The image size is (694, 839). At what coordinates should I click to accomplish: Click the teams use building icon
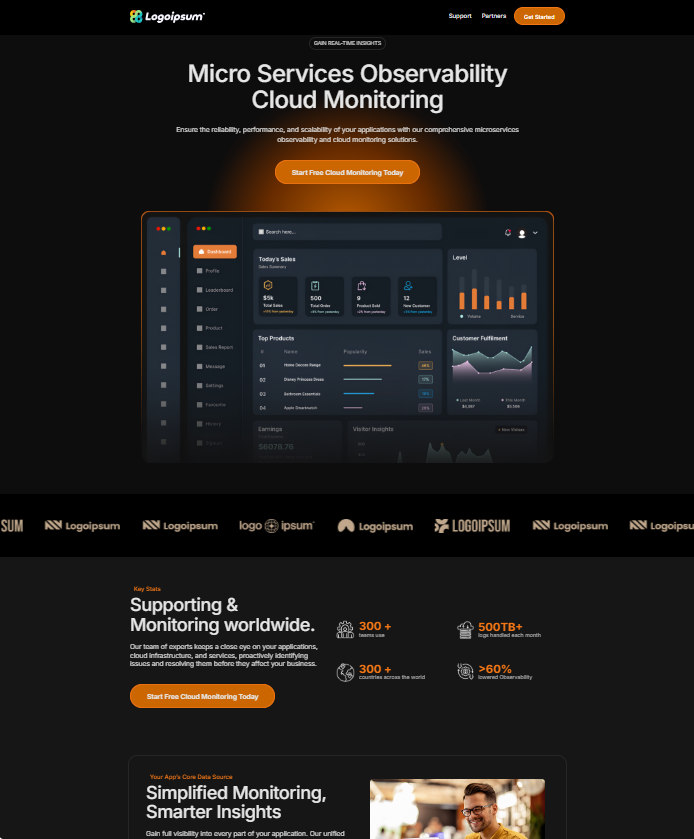click(x=345, y=629)
